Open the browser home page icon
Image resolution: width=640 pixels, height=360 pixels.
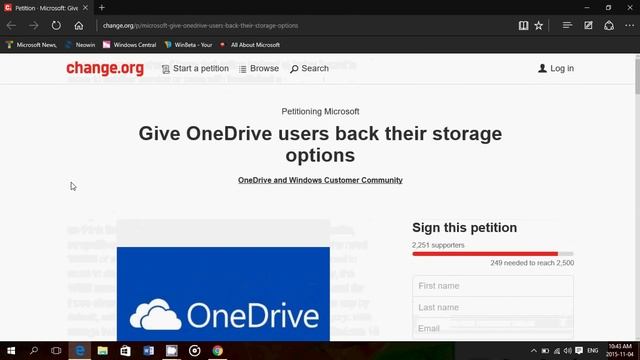(x=79, y=25)
